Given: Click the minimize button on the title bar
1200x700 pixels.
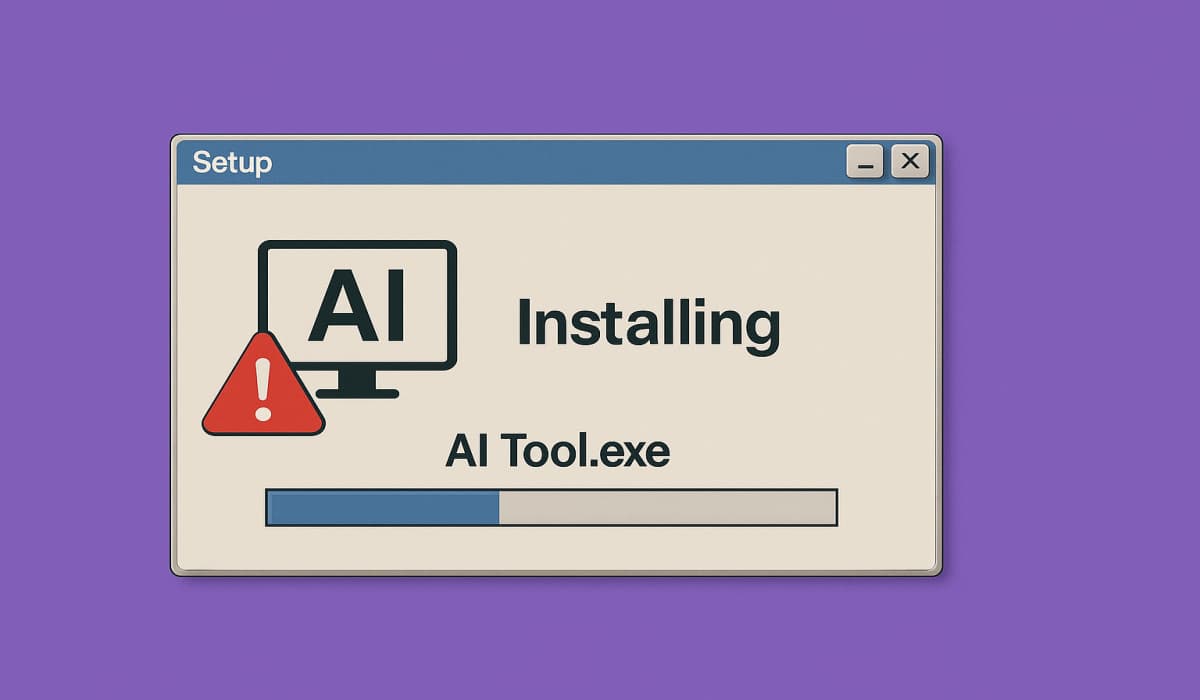Looking at the screenshot, I should 866,161.
